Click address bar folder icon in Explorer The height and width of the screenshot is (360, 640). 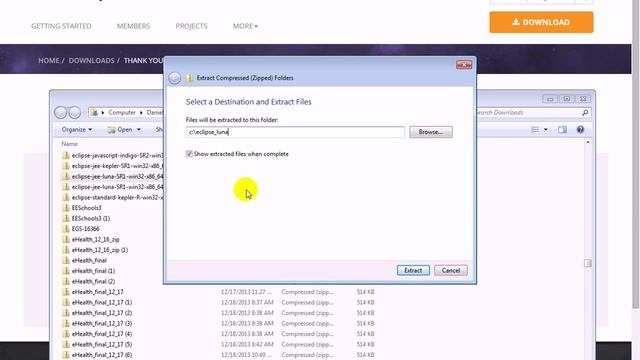click(94, 112)
